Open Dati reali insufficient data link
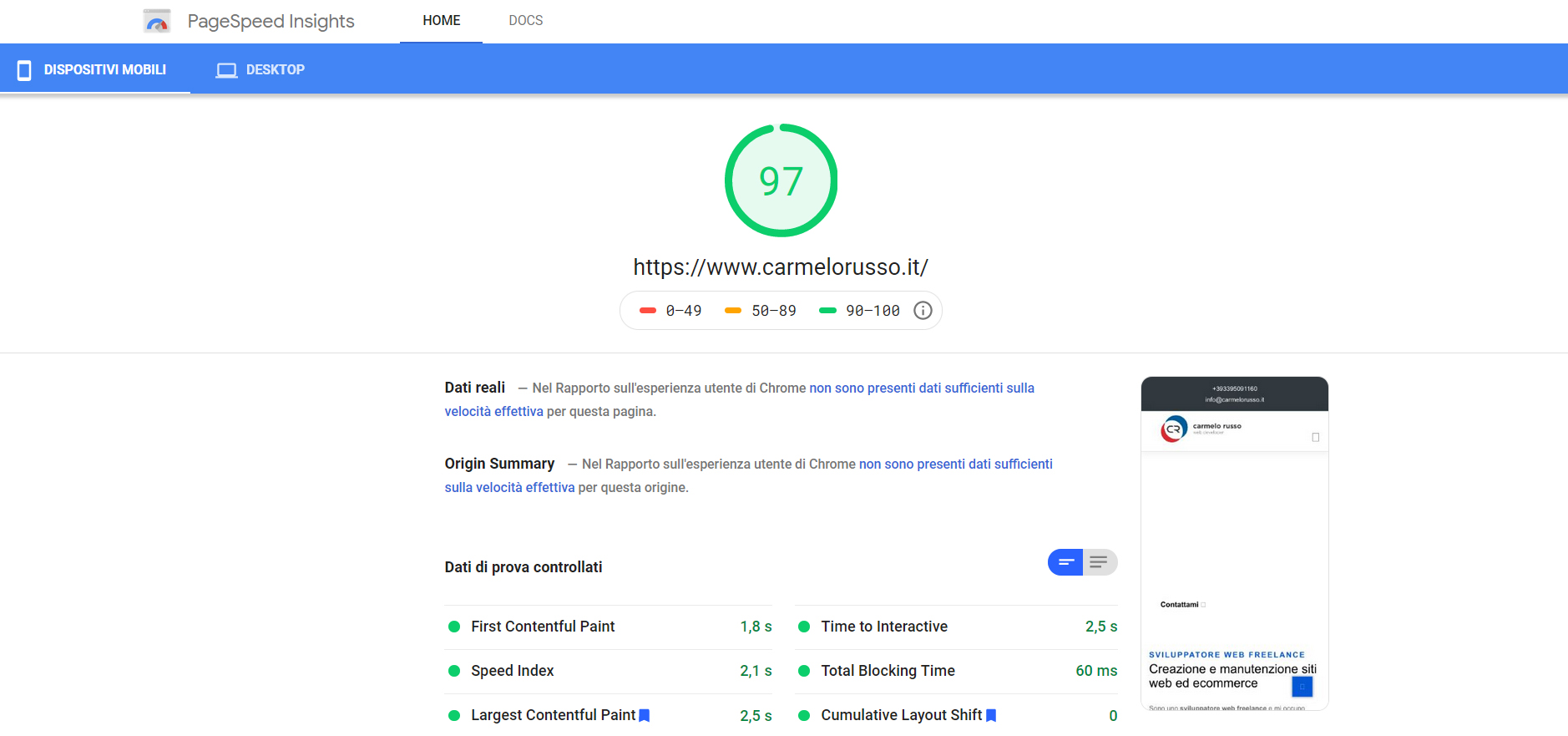1568x736 pixels. (x=922, y=388)
